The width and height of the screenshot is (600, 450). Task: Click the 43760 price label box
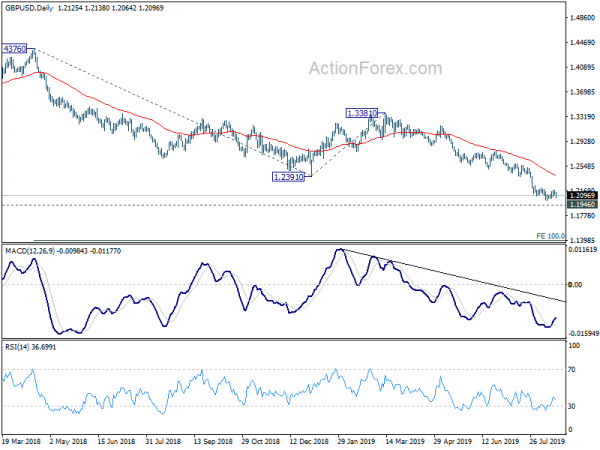pos(15,49)
